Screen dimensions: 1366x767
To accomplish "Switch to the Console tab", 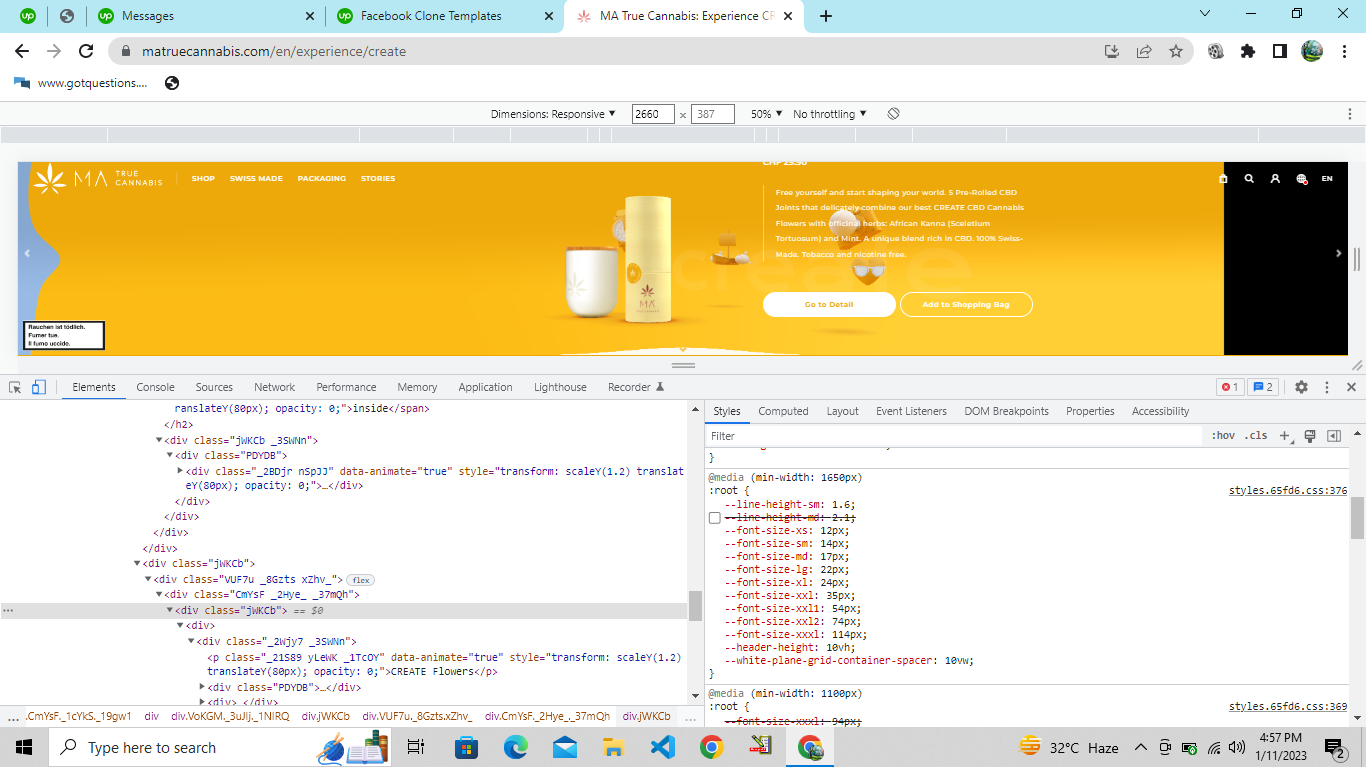I will 155,387.
